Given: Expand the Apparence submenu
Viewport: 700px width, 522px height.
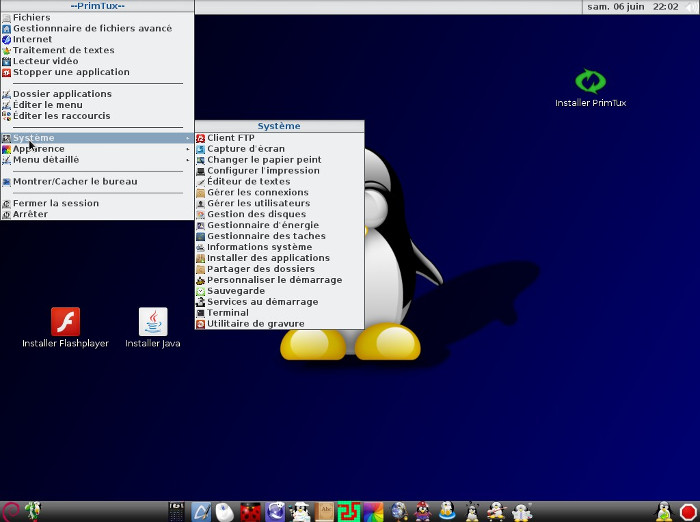Looking at the screenshot, I should (39, 149).
